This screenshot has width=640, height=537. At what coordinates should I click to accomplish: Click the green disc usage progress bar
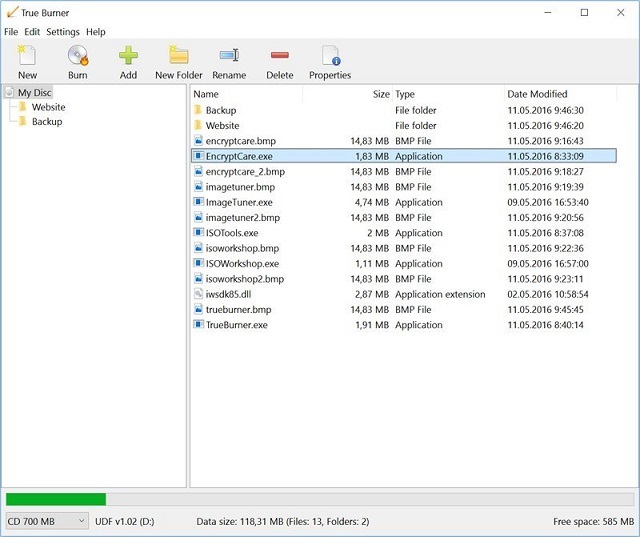(56, 498)
